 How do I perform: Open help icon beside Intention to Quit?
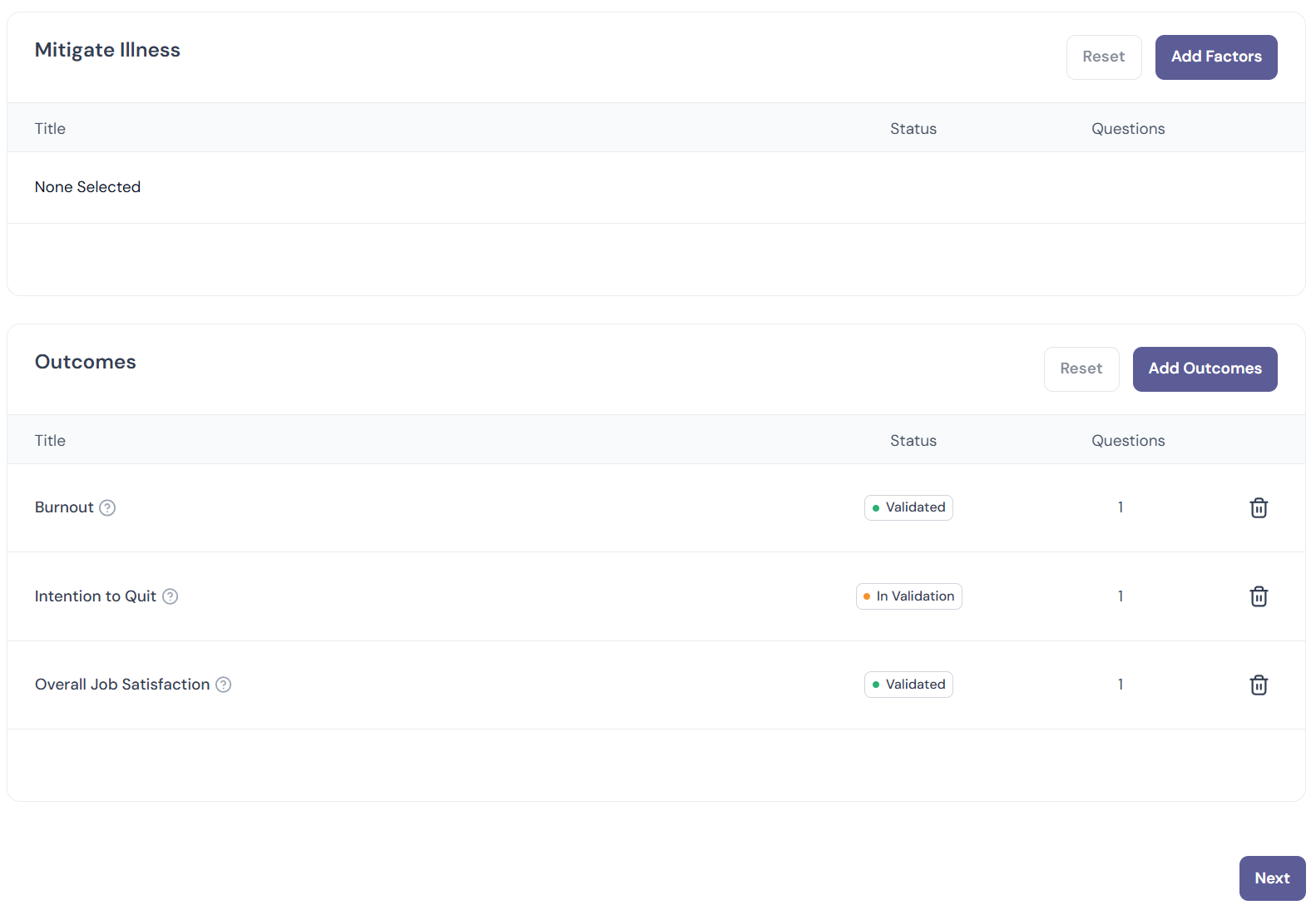click(170, 596)
